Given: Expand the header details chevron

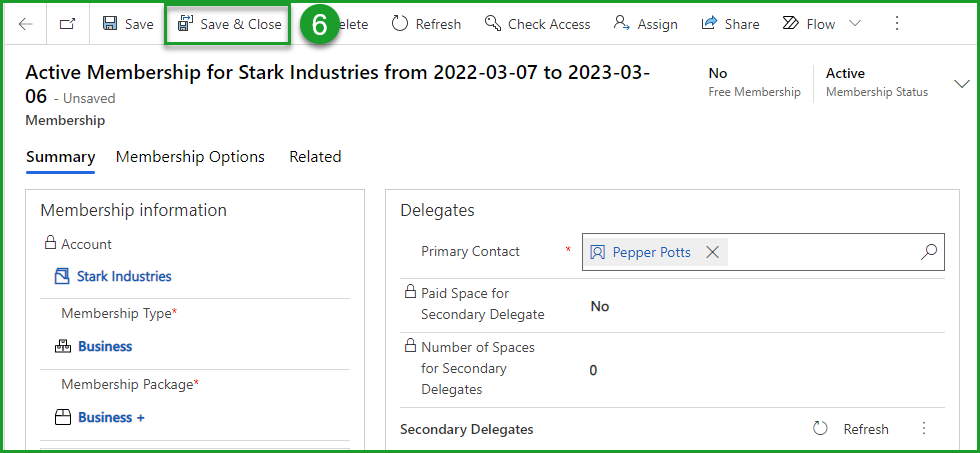Looking at the screenshot, I should click(963, 83).
